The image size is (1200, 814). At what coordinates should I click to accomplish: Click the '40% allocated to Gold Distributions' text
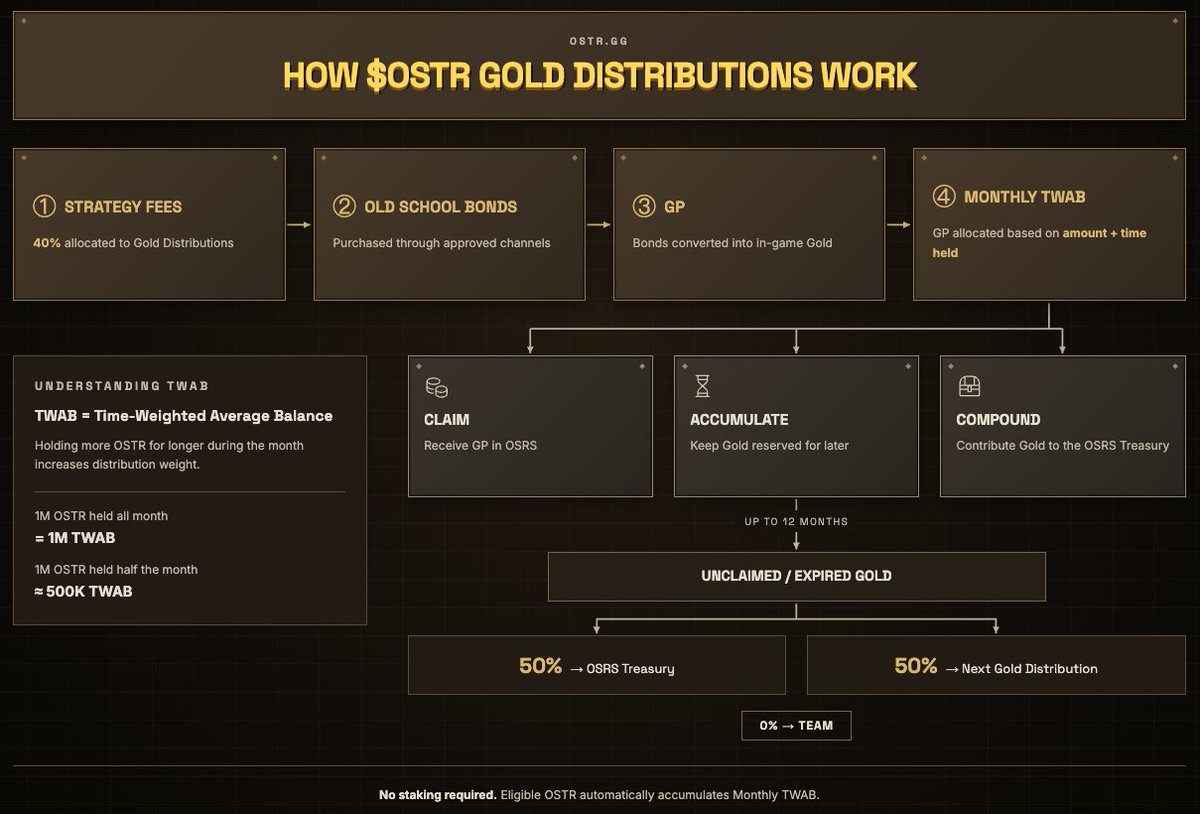click(x=133, y=243)
